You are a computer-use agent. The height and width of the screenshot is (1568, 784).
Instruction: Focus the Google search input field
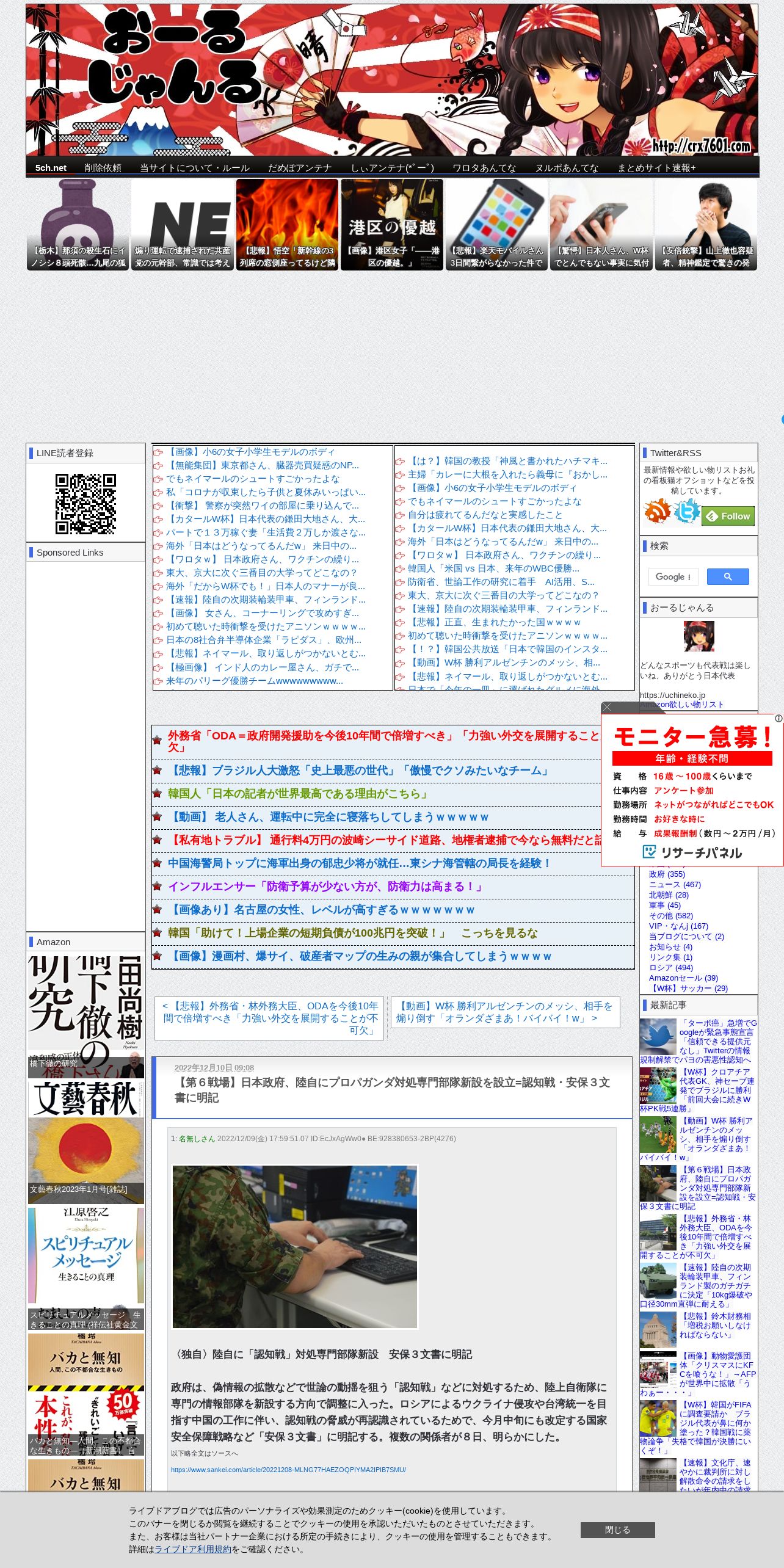673,576
